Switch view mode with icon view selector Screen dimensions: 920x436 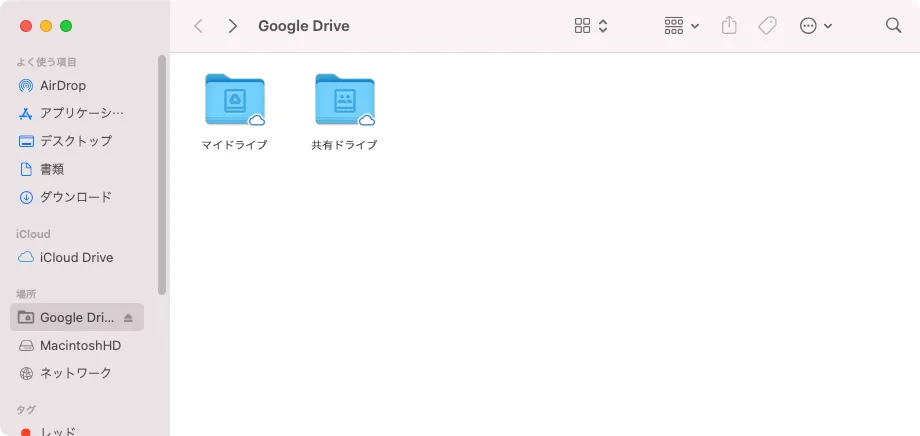pyautogui.click(x=591, y=26)
